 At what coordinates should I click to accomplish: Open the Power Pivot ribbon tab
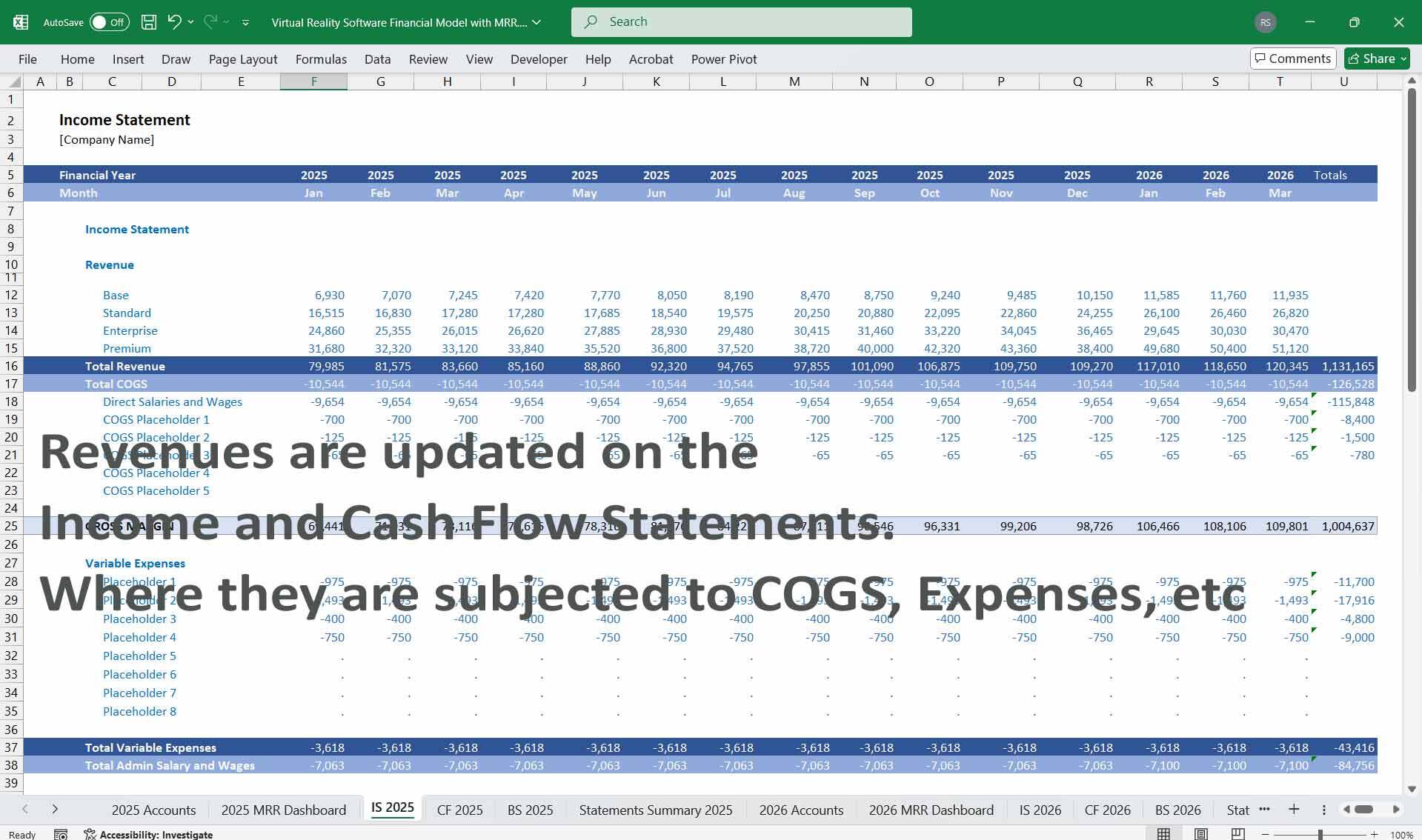[724, 59]
